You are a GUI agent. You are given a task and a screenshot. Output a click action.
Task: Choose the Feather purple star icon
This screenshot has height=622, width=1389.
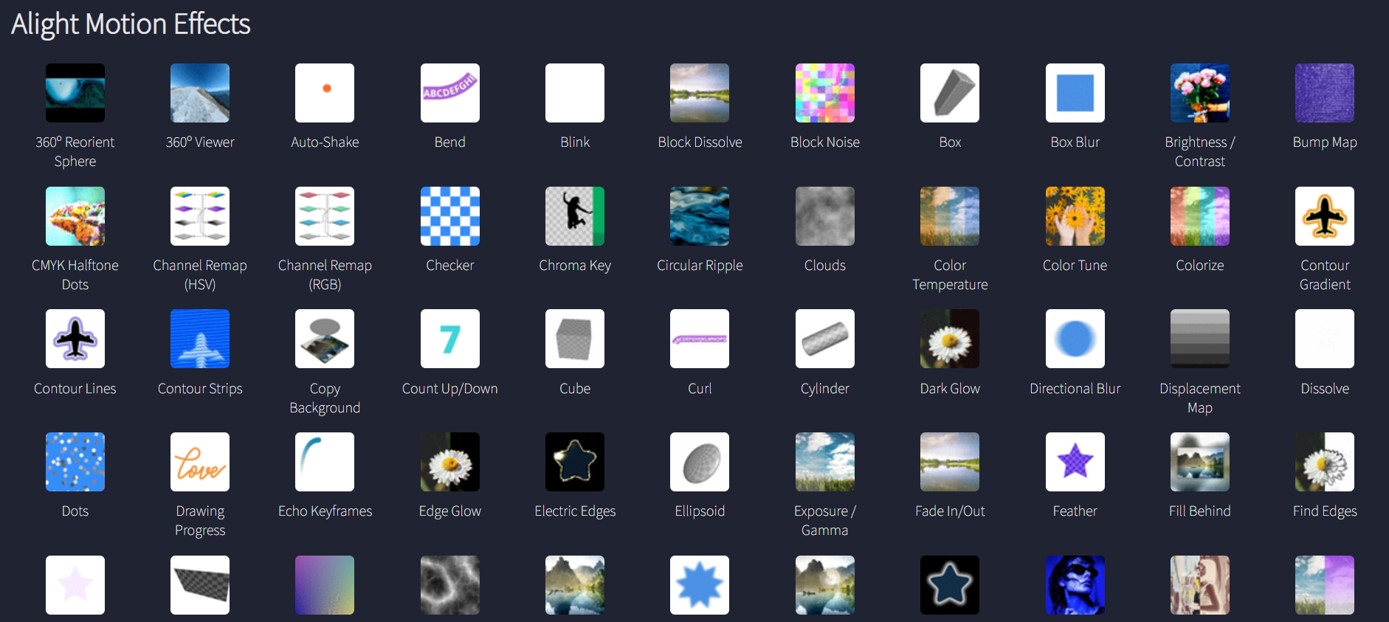[x=1075, y=462]
